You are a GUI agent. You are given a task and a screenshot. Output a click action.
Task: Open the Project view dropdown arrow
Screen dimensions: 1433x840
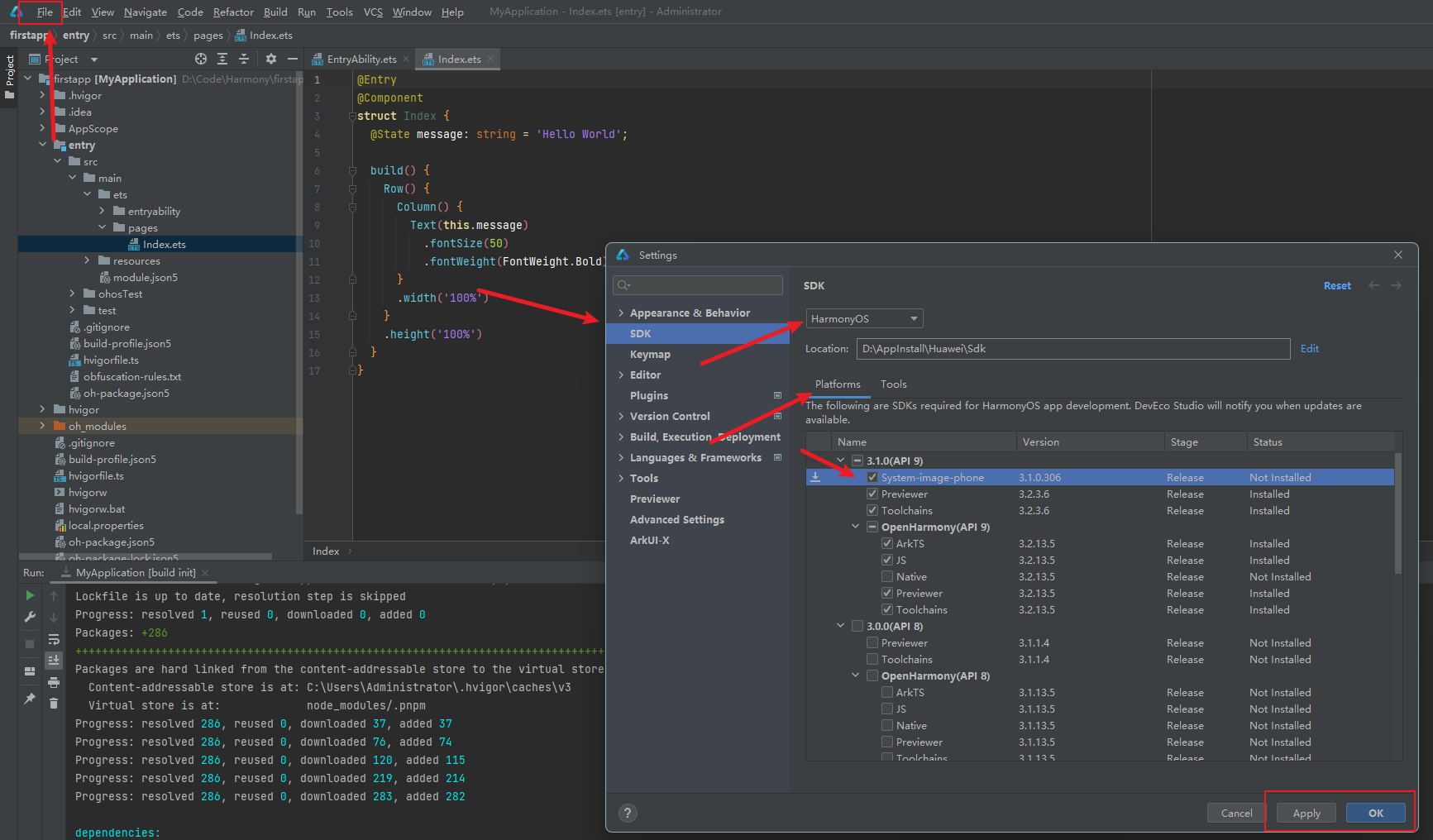coord(93,60)
